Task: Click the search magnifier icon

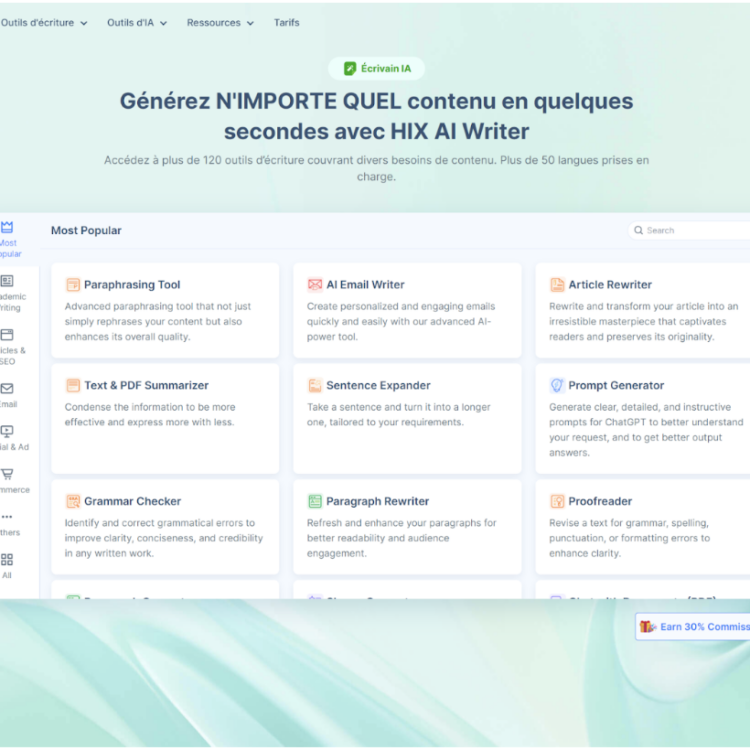Action: pos(639,231)
